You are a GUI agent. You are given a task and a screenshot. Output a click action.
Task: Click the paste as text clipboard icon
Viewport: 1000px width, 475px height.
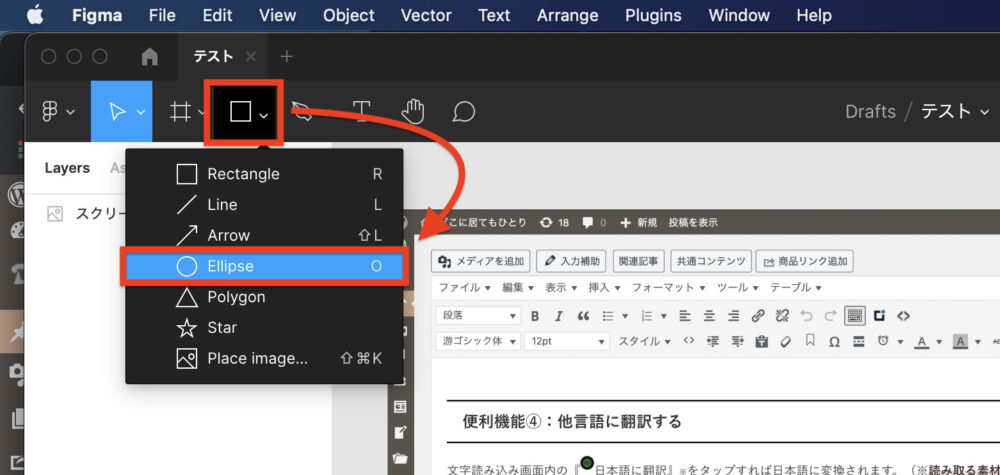[x=761, y=342]
